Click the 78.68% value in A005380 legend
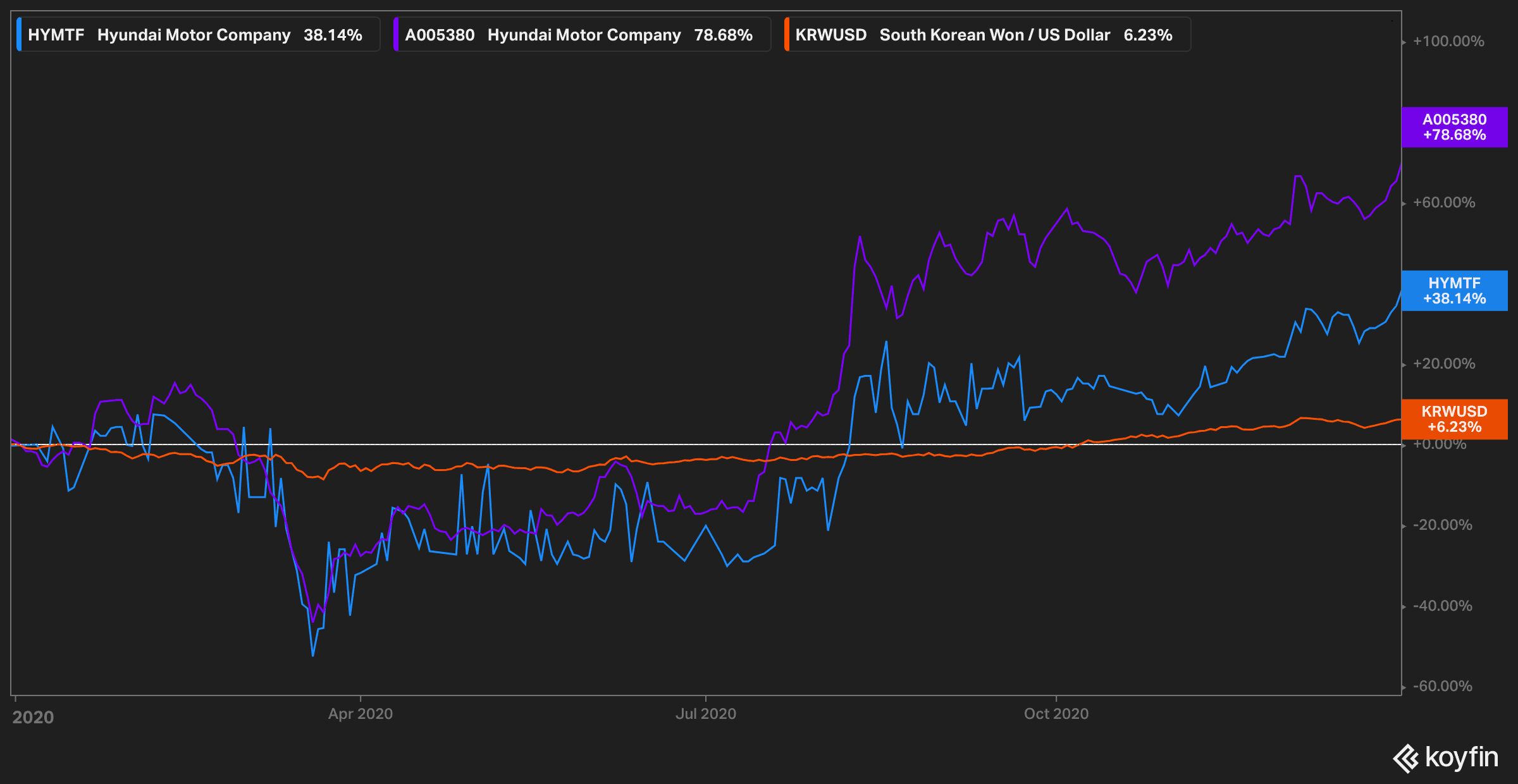Image resolution: width=1518 pixels, height=784 pixels. coord(724,35)
